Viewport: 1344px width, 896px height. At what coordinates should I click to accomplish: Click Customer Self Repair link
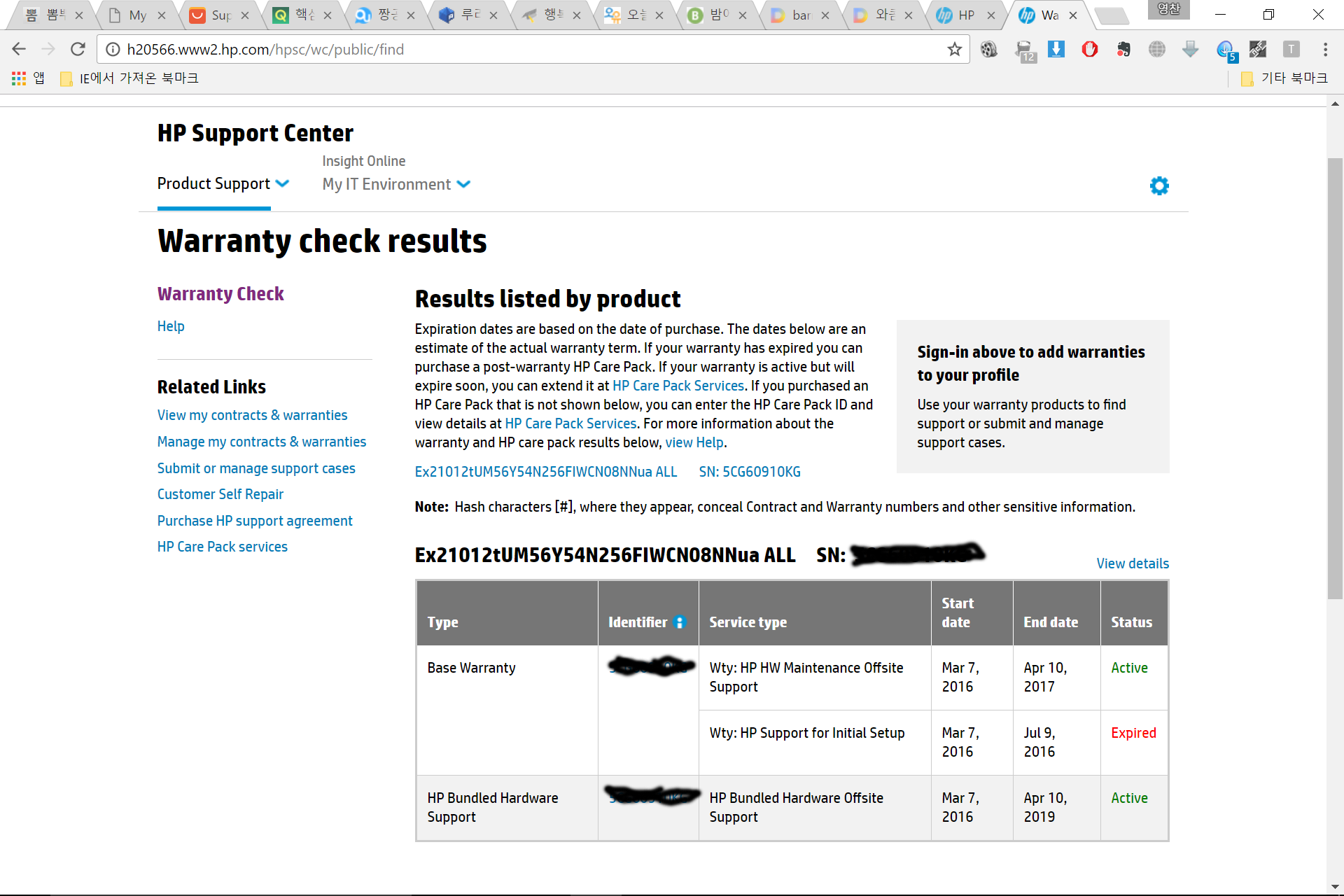[220, 494]
